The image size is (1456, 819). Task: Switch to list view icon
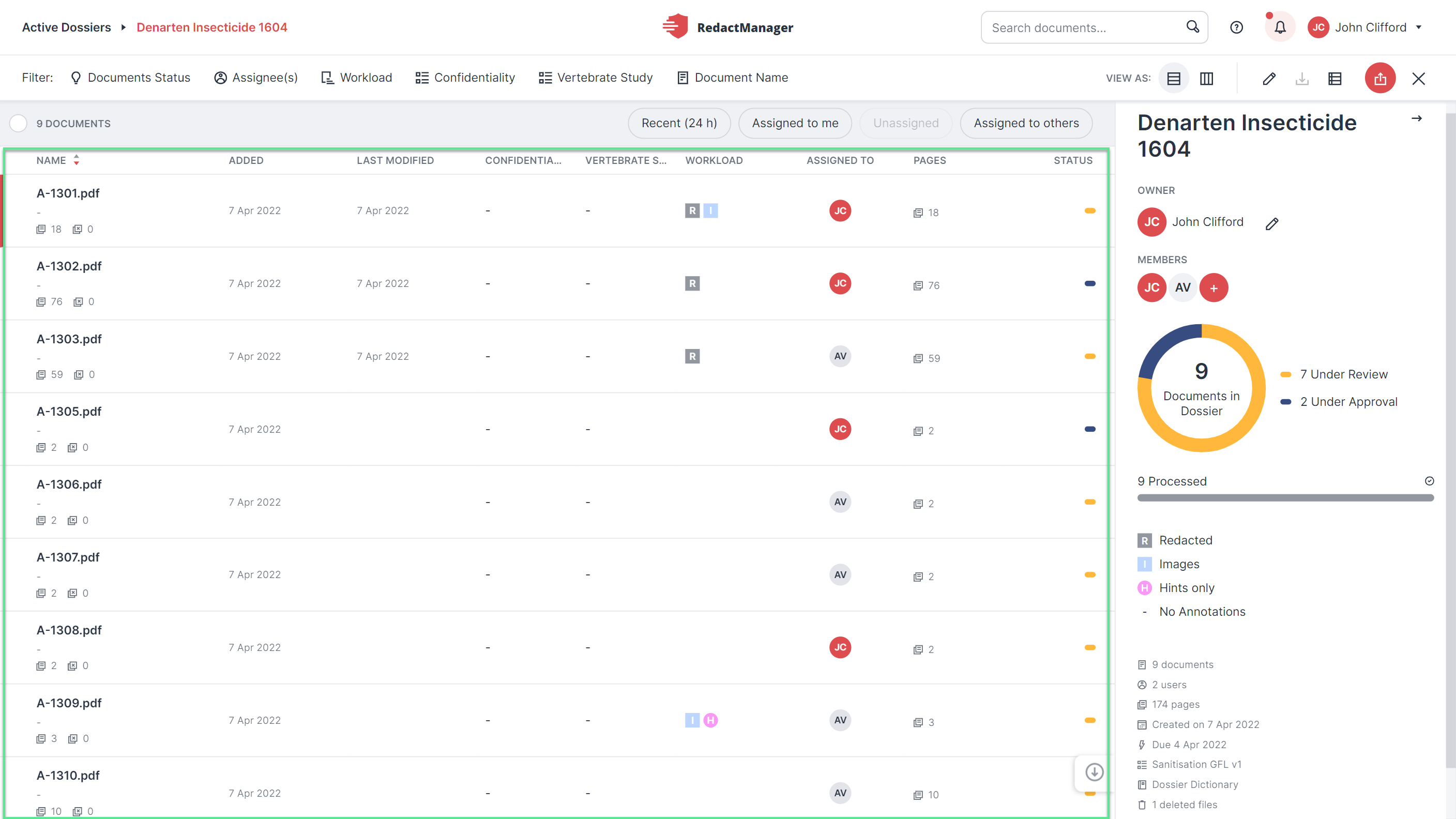click(1173, 79)
